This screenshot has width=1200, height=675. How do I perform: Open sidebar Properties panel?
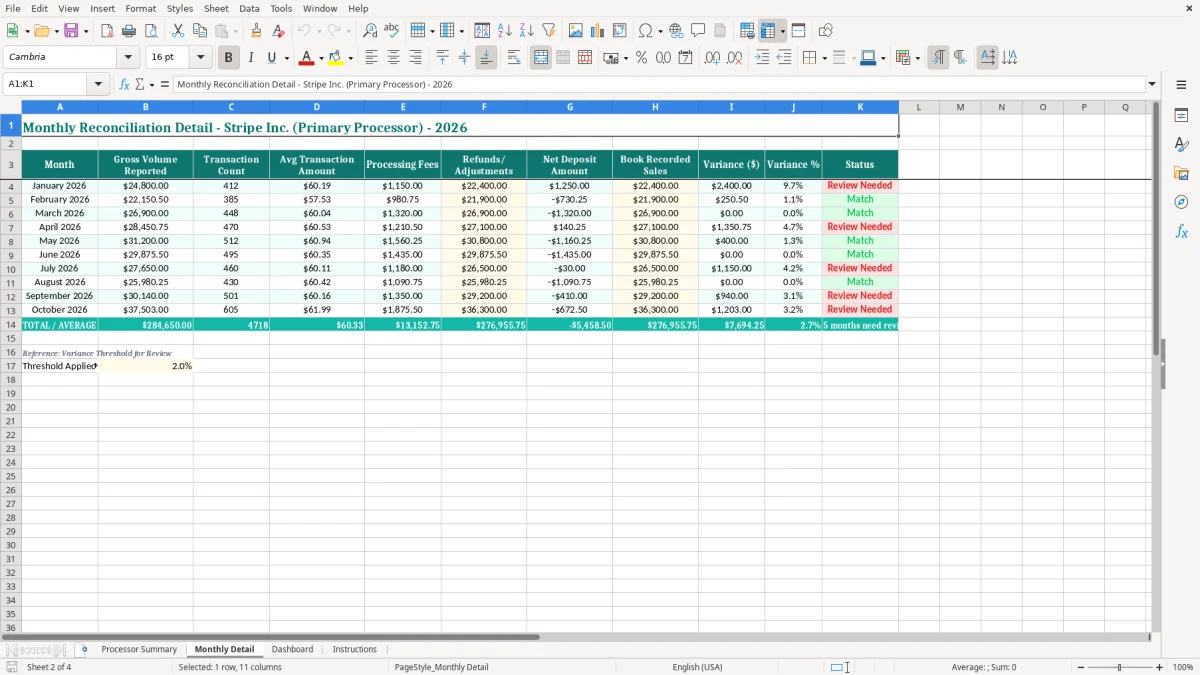click(1181, 116)
